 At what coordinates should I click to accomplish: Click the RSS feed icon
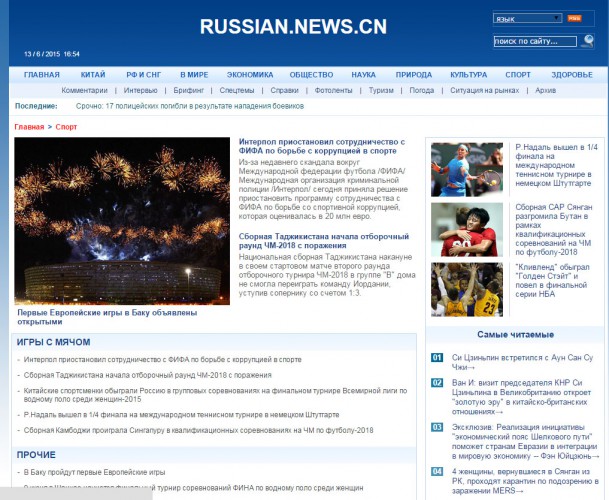coord(574,18)
